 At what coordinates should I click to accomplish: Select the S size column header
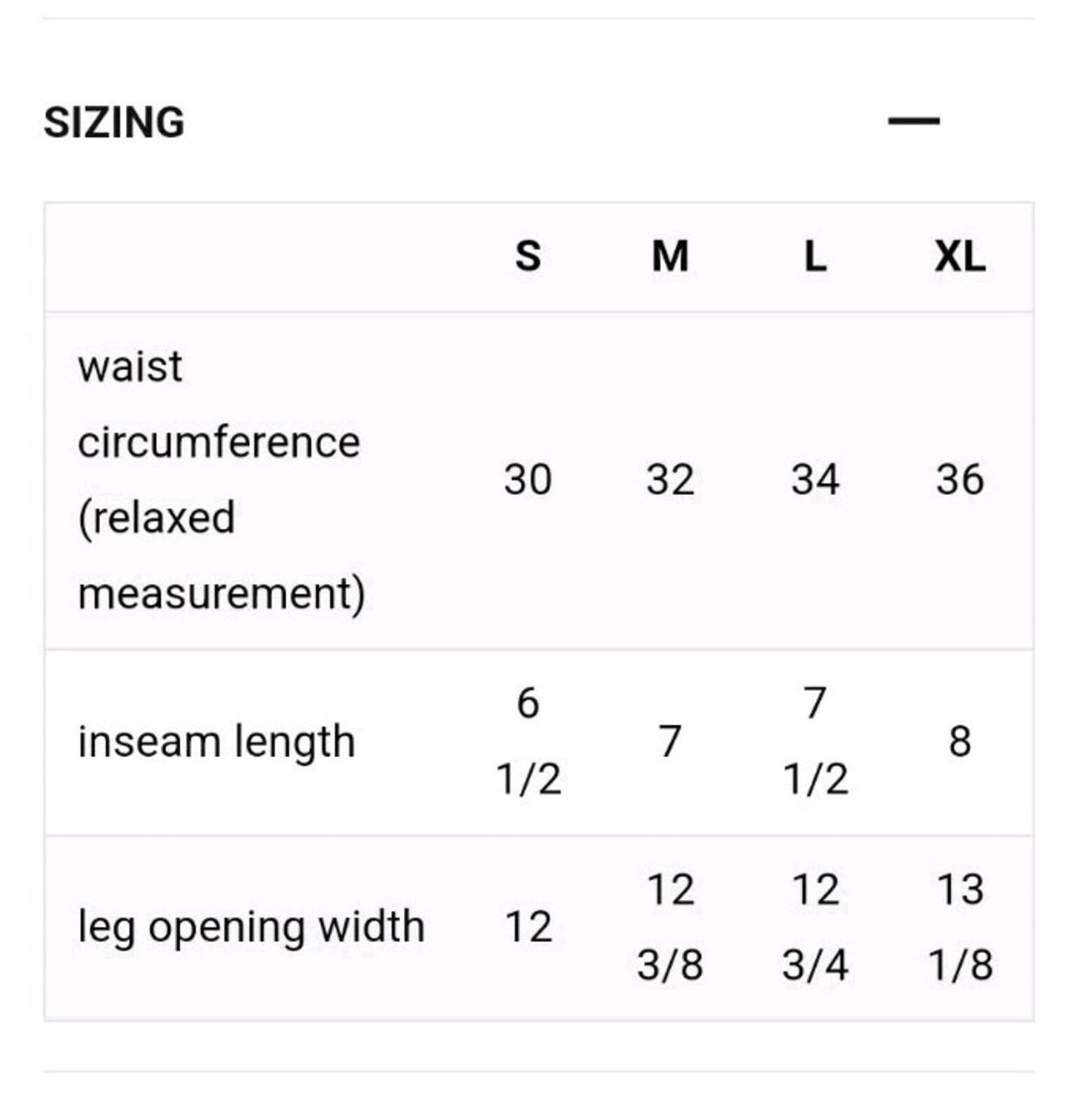528,256
